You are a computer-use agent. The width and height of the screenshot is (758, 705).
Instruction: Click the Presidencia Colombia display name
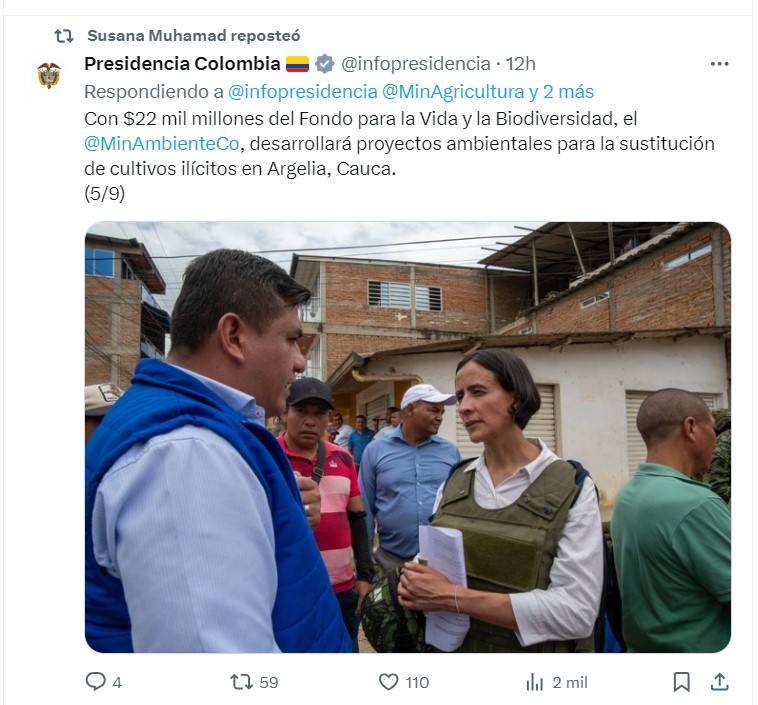pos(182,64)
